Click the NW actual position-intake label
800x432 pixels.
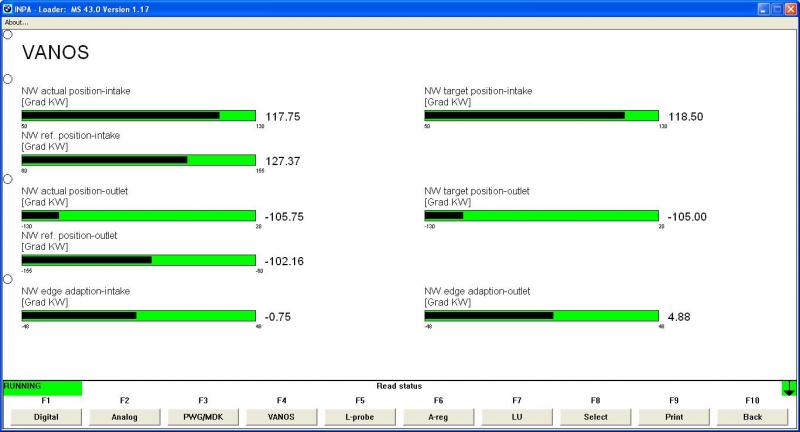[x=76, y=91]
